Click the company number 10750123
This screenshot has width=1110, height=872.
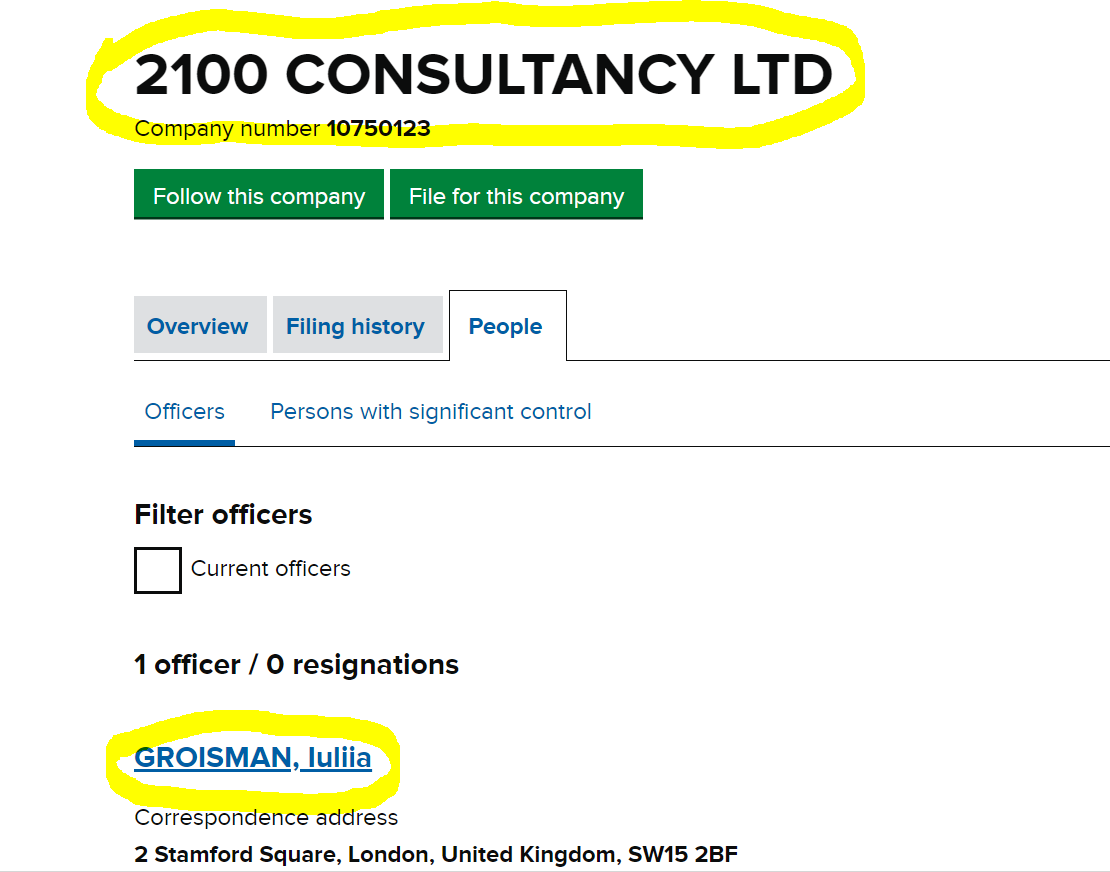[379, 129]
